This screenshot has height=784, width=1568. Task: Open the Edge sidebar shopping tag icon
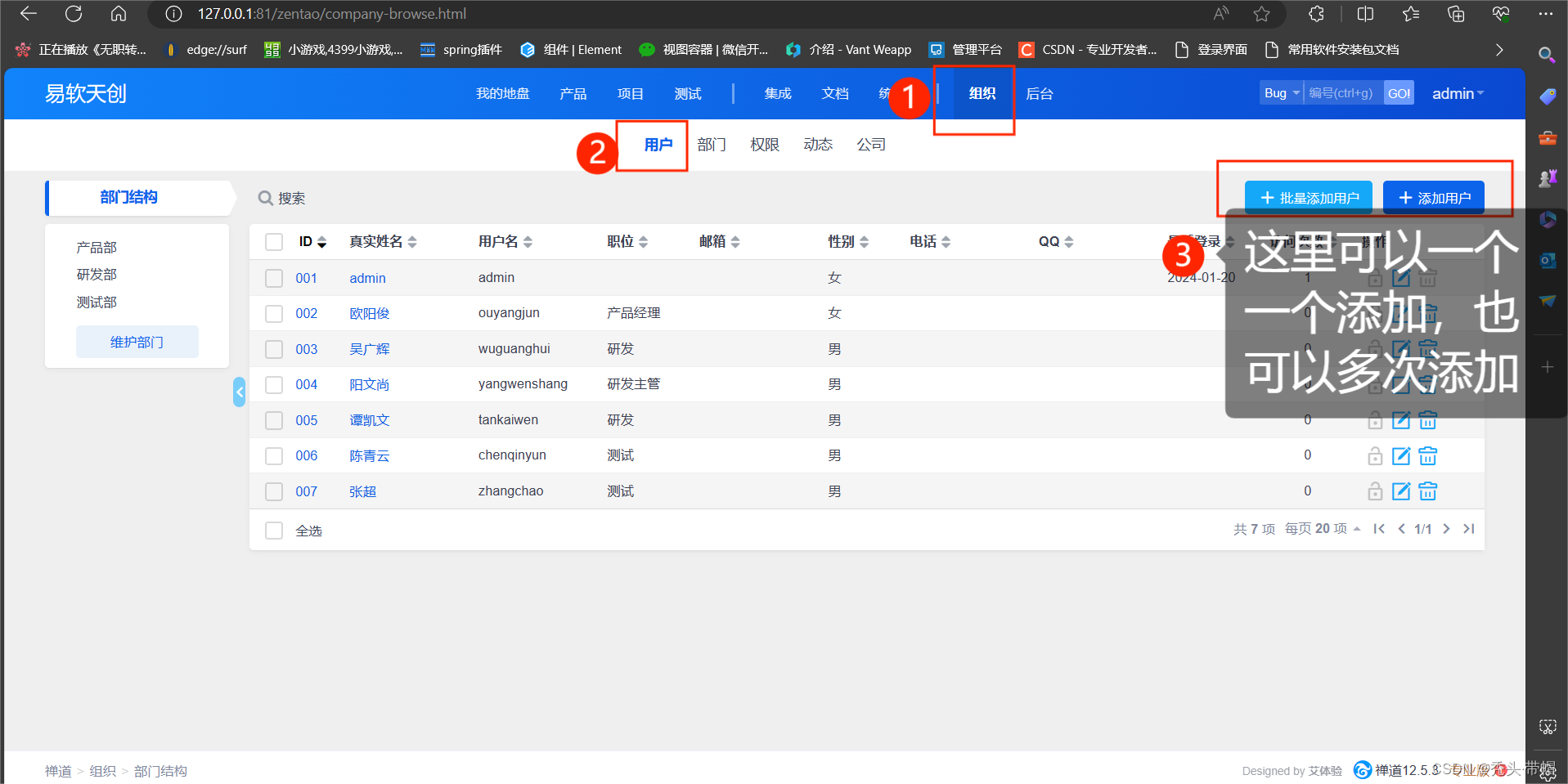[x=1548, y=96]
